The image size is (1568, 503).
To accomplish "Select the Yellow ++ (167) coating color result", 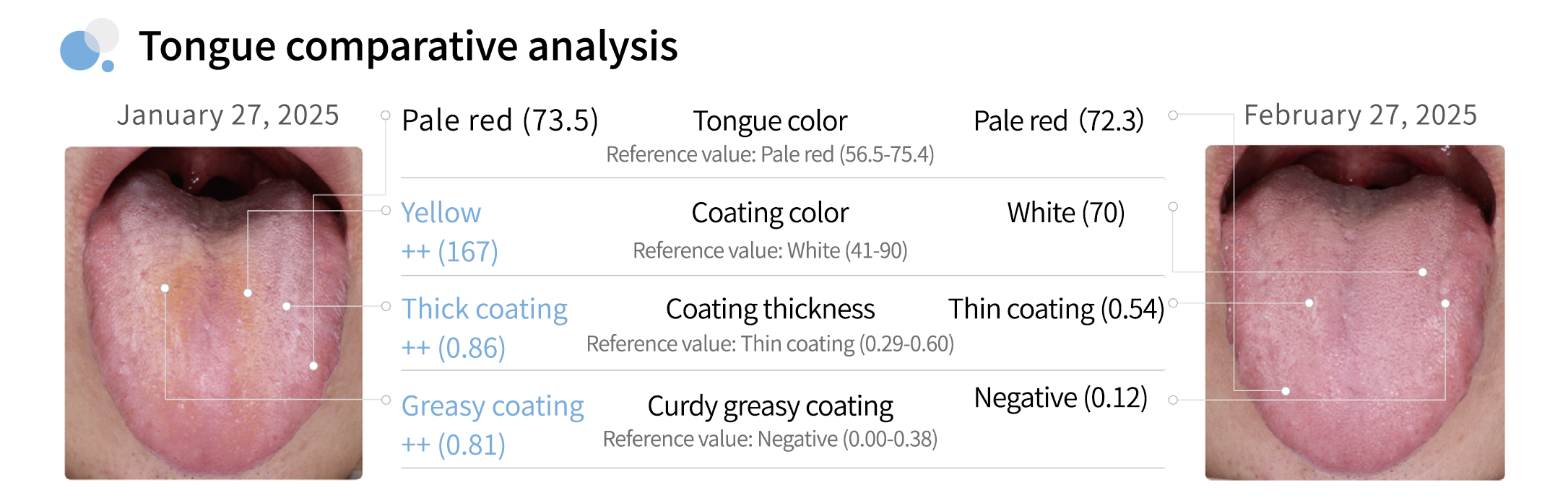I will click(449, 232).
